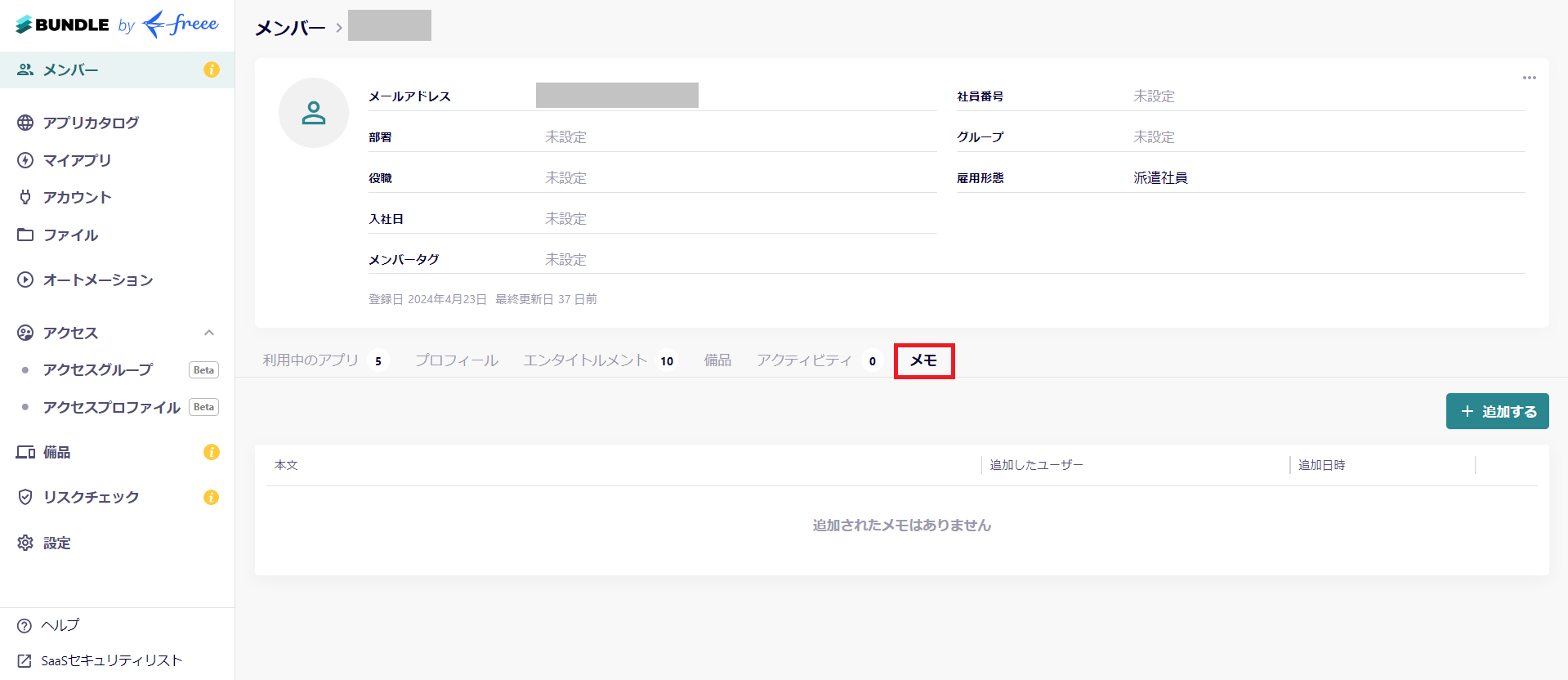Click the 未設定 value for メンバータグ
This screenshot has width=1568, height=680.
coord(566,260)
